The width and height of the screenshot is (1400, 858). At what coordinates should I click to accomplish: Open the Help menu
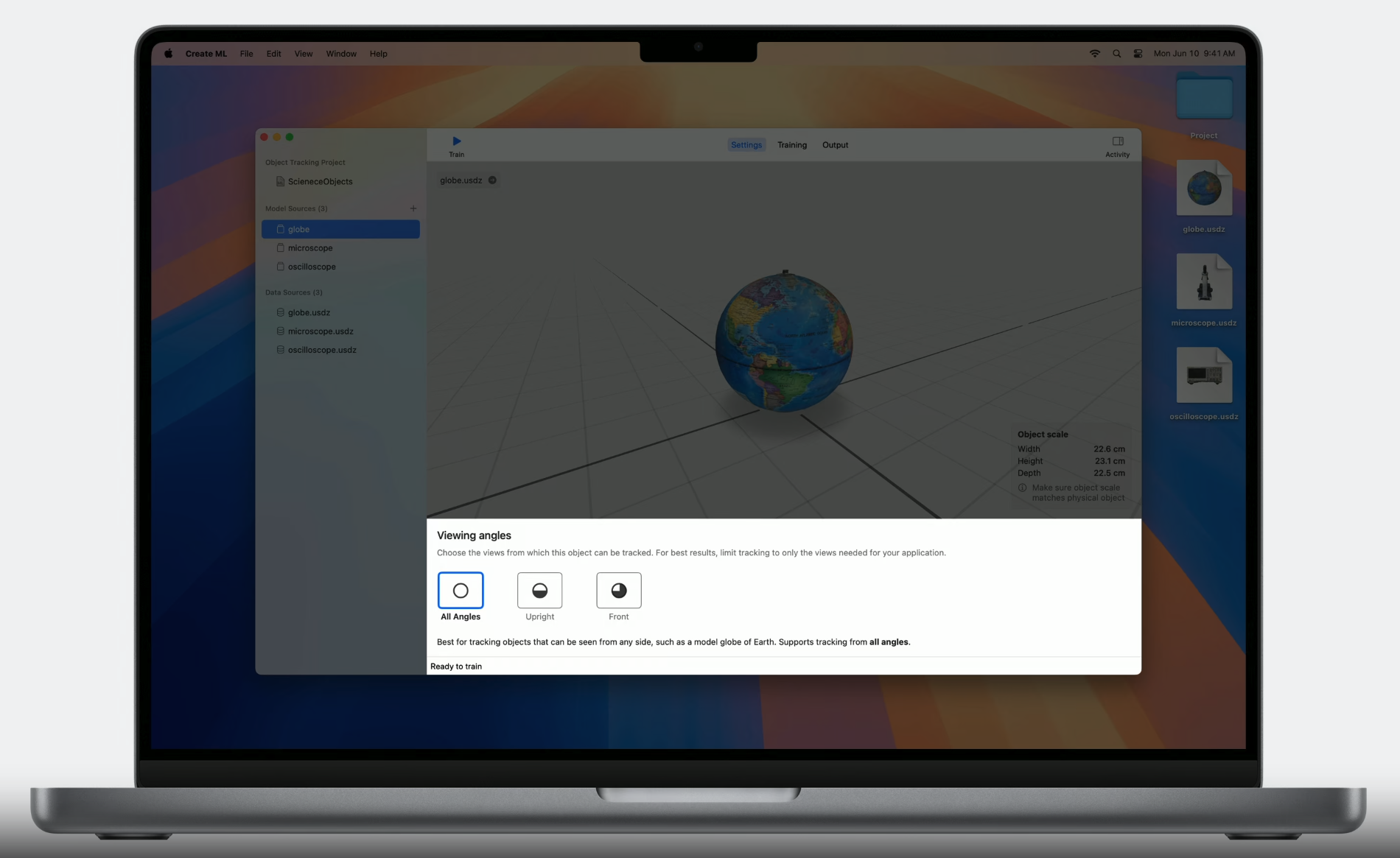(x=378, y=54)
